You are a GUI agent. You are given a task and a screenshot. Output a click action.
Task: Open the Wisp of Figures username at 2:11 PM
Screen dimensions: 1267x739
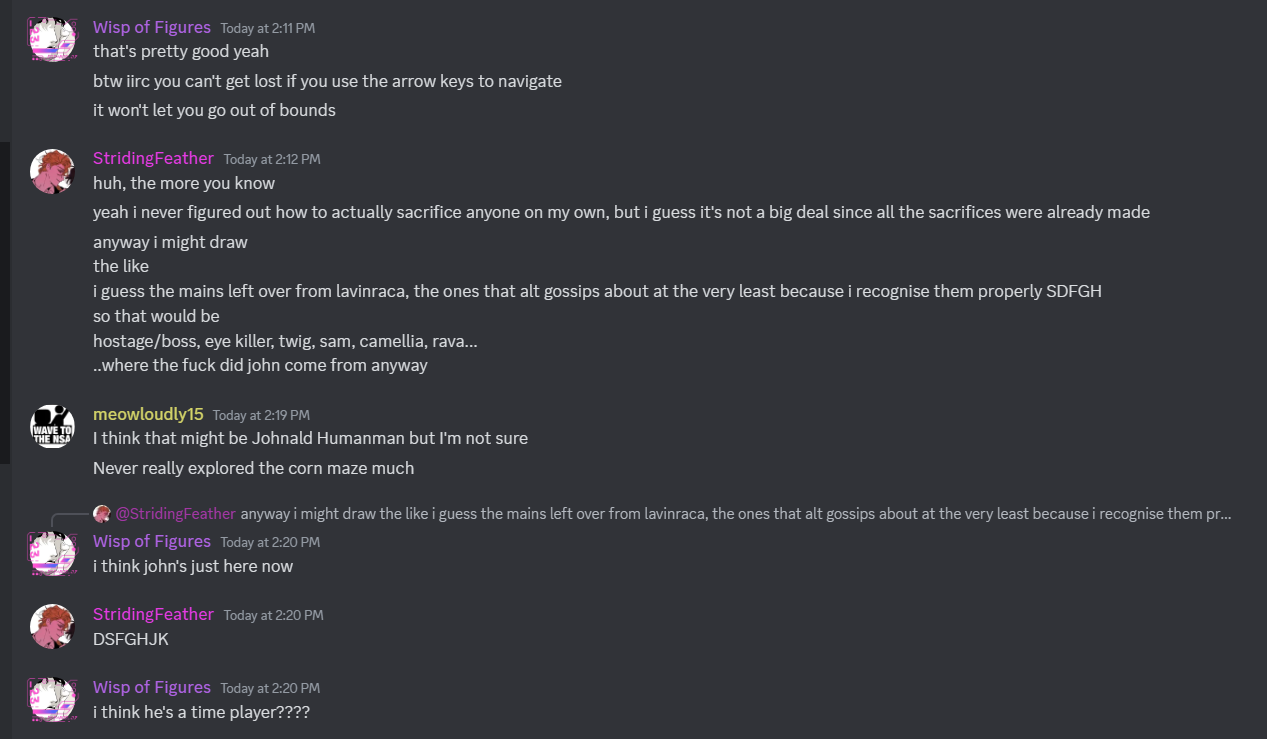click(x=152, y=27)
